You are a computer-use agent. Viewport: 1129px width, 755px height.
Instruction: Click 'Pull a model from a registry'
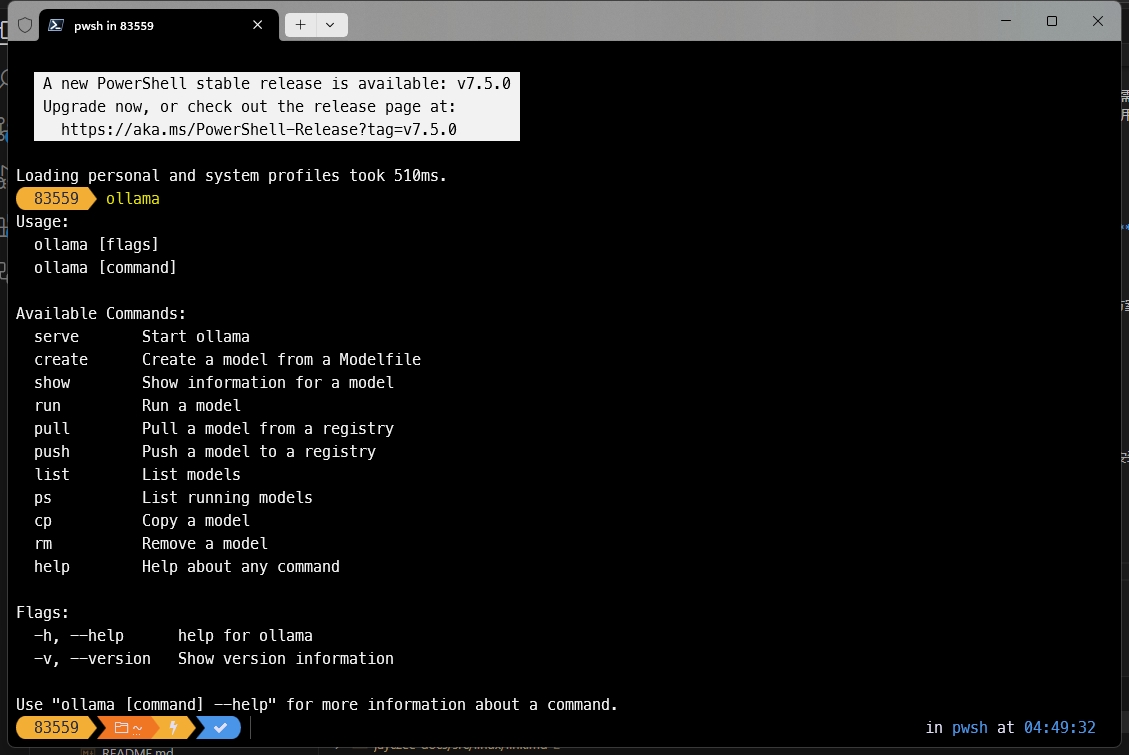pos(268,429)
